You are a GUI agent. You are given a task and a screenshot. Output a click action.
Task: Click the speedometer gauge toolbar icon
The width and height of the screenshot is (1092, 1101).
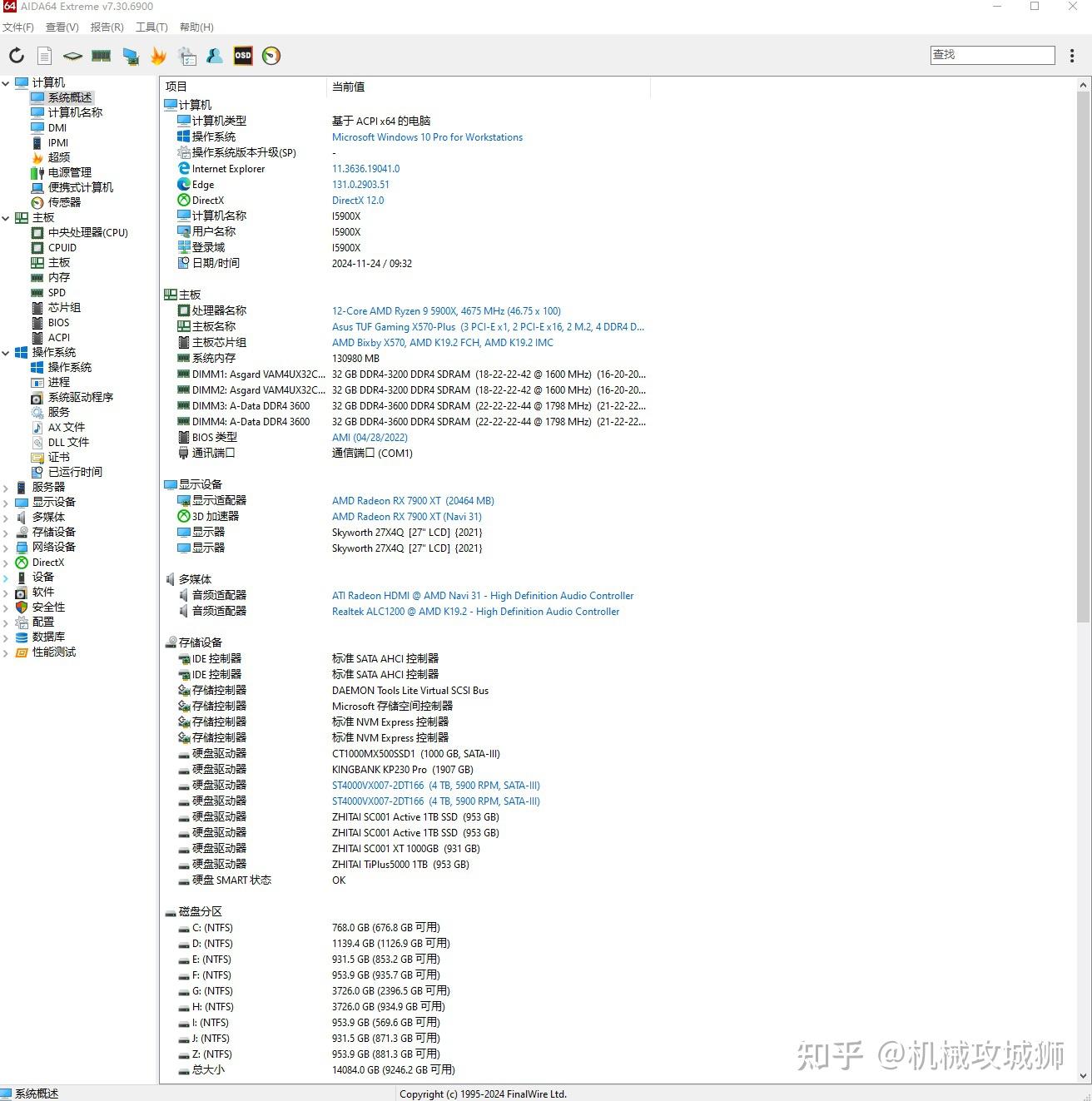pyautogui.click(x=271, y=56)
